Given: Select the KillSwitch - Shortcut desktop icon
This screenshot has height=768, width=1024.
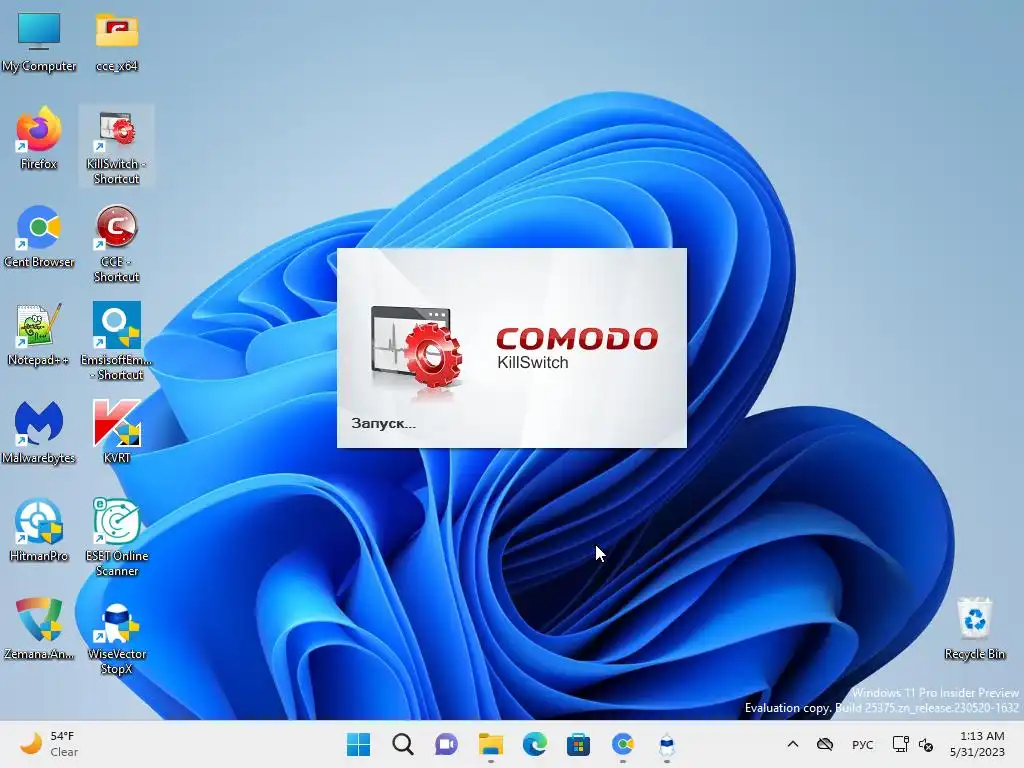Looking at the screenshot, I should [116, 146].
